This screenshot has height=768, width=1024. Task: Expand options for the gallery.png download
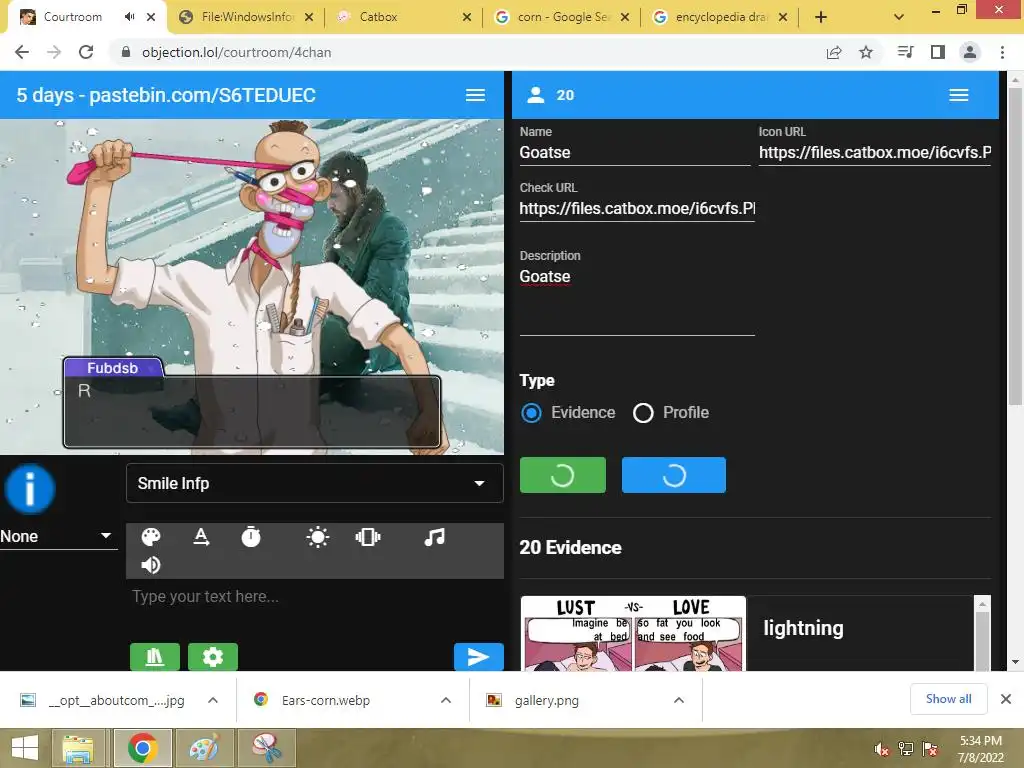679,700
